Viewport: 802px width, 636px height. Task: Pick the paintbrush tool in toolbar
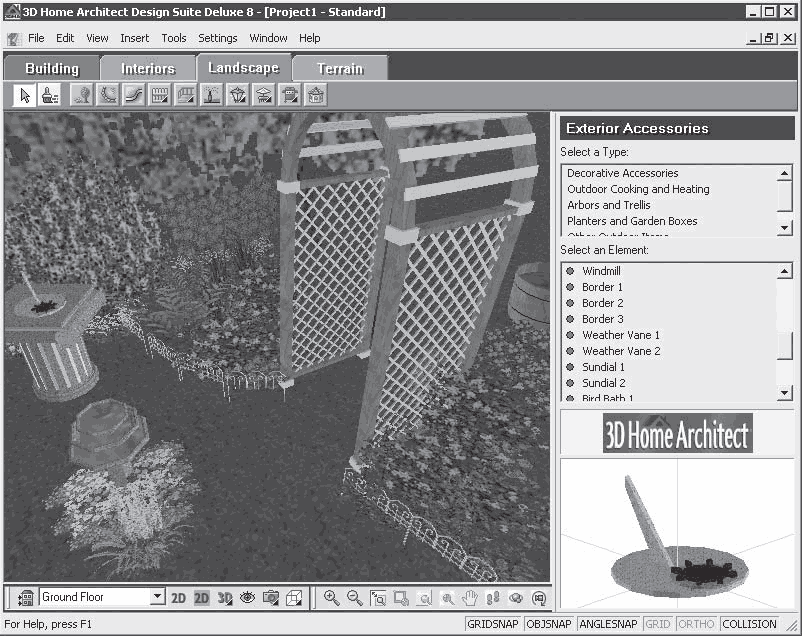(x=49, y=95)
